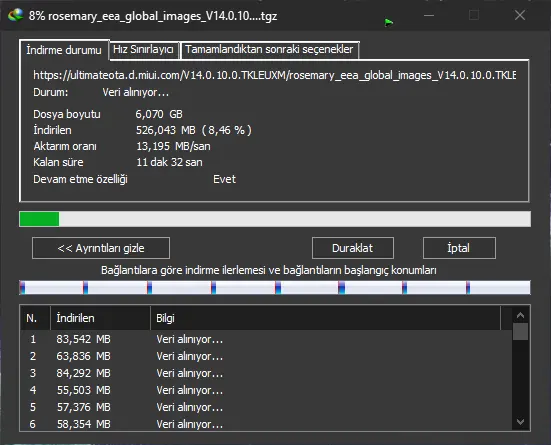Click downloaded amount 526,043 MB (8,46 %)

click(194, 130)
